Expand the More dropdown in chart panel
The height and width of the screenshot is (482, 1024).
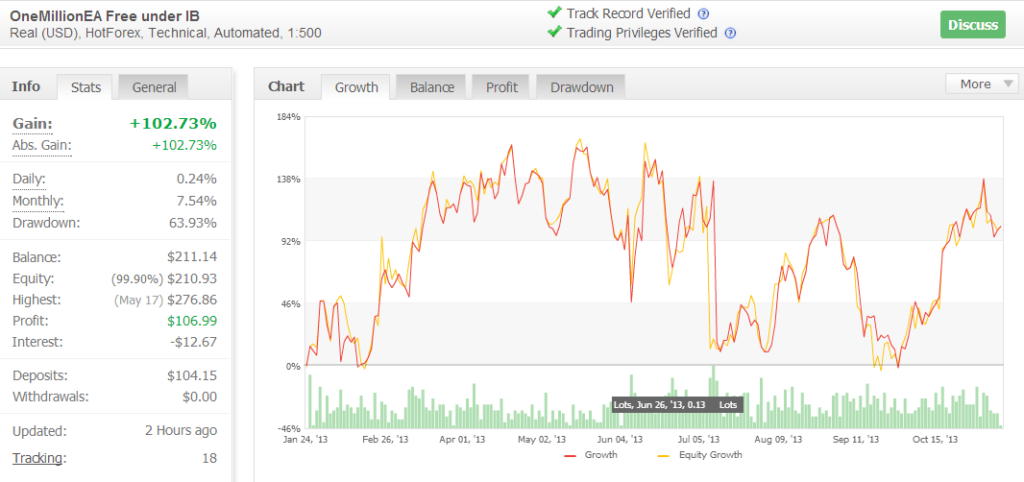click(x=975, y=84)
